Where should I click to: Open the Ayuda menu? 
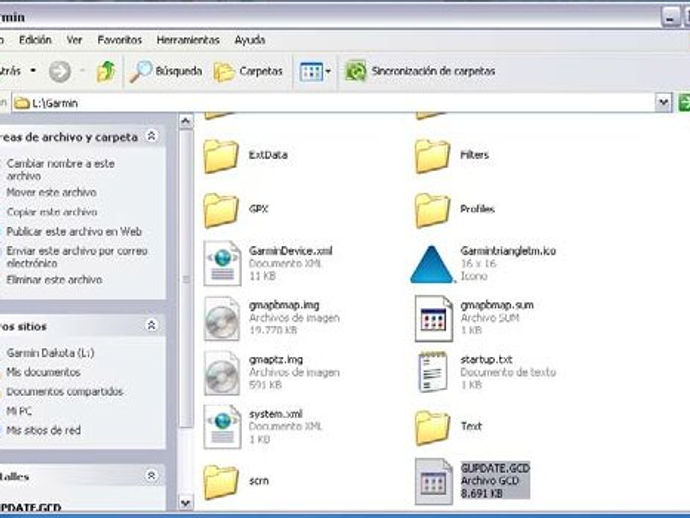[250, 40]
